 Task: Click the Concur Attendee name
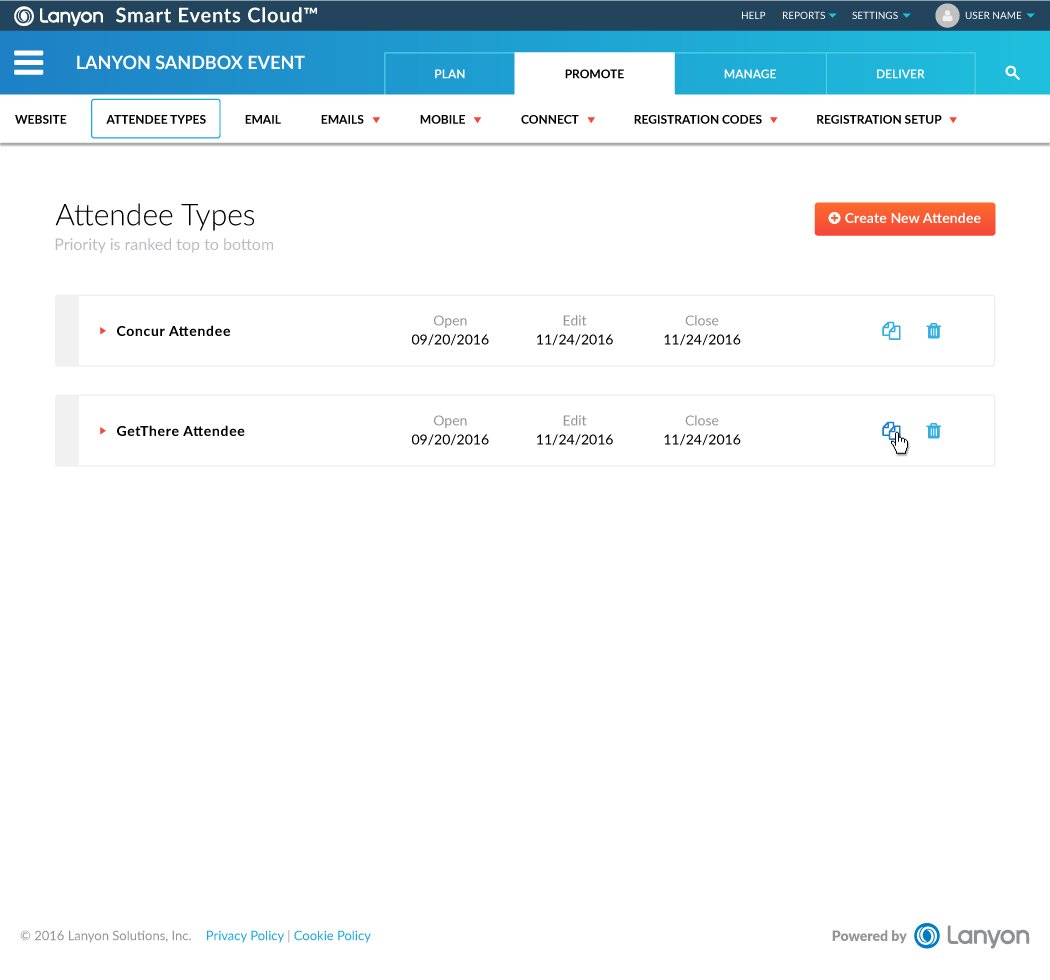point(173,331)
